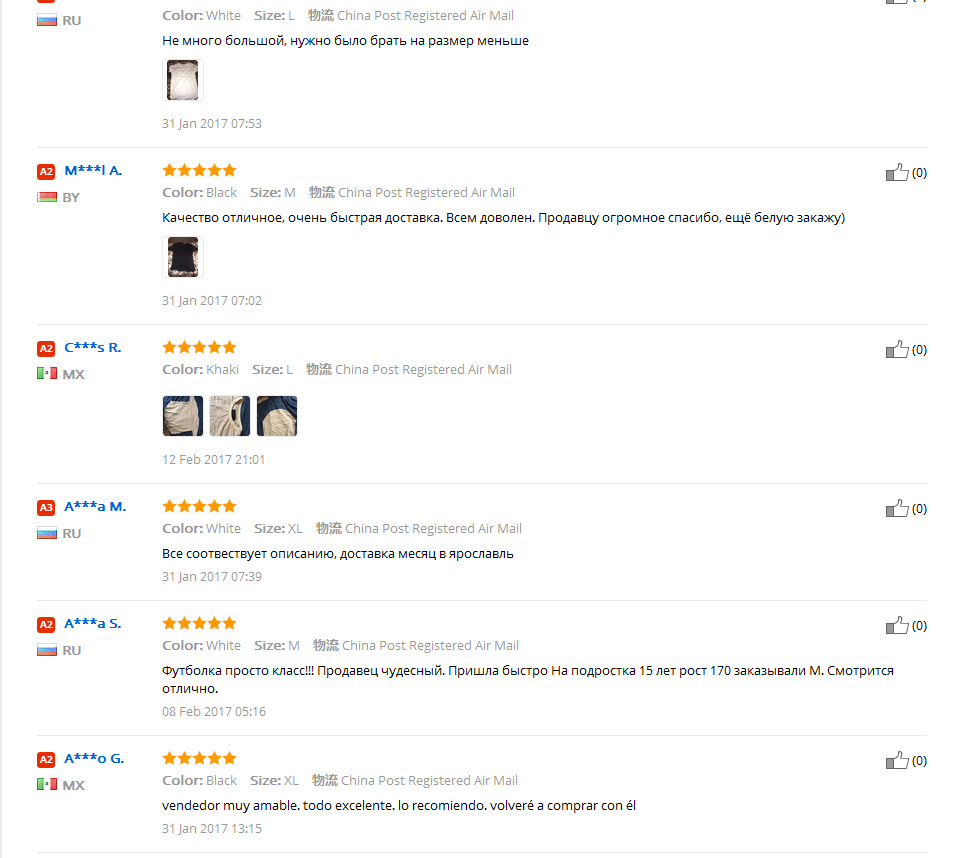Open the white shirt photo dated 31 Jan 07:53
Screen dimensions: 962x858
pyautogui.click(x=183, y=80)
